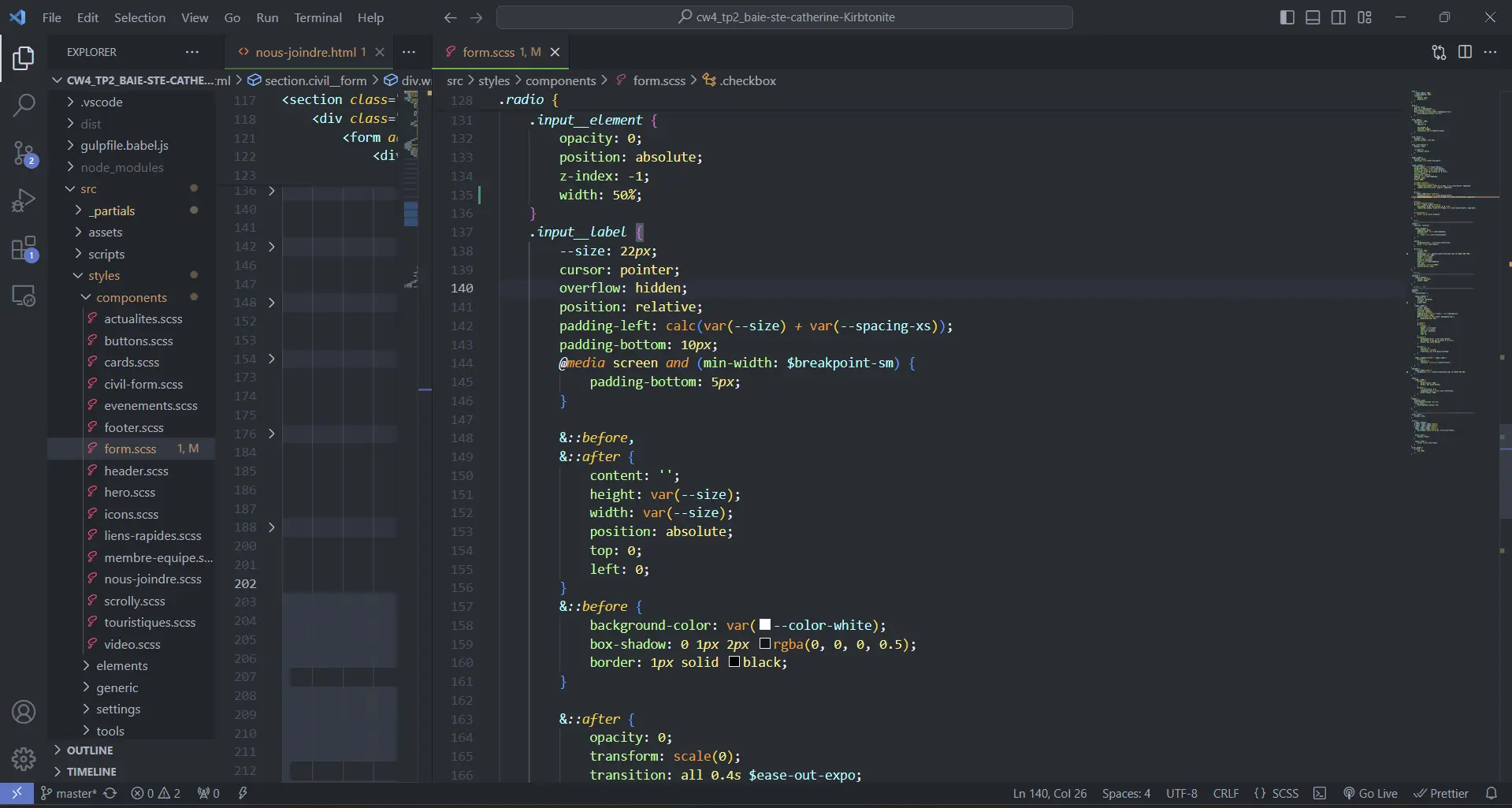
Task: Go back in navigation history
Action: [450, 17]
